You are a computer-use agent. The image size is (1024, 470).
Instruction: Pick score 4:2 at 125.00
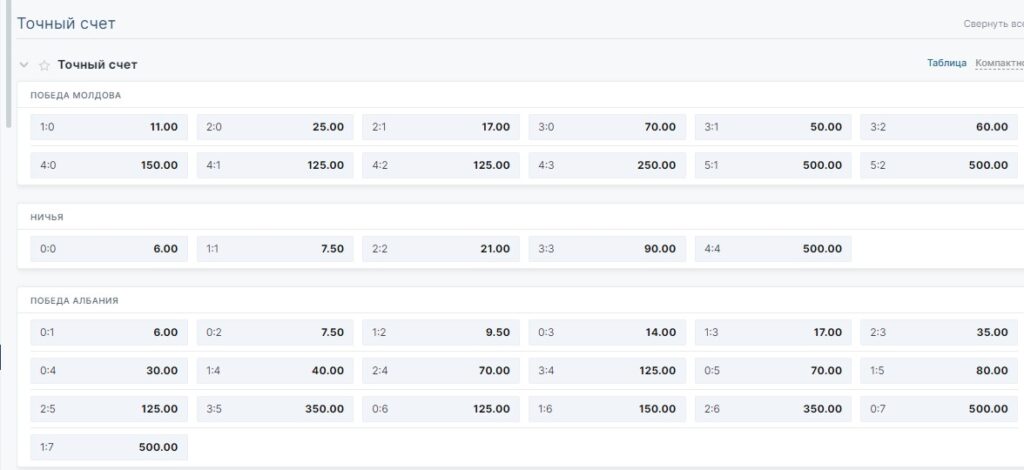point(441,165)
